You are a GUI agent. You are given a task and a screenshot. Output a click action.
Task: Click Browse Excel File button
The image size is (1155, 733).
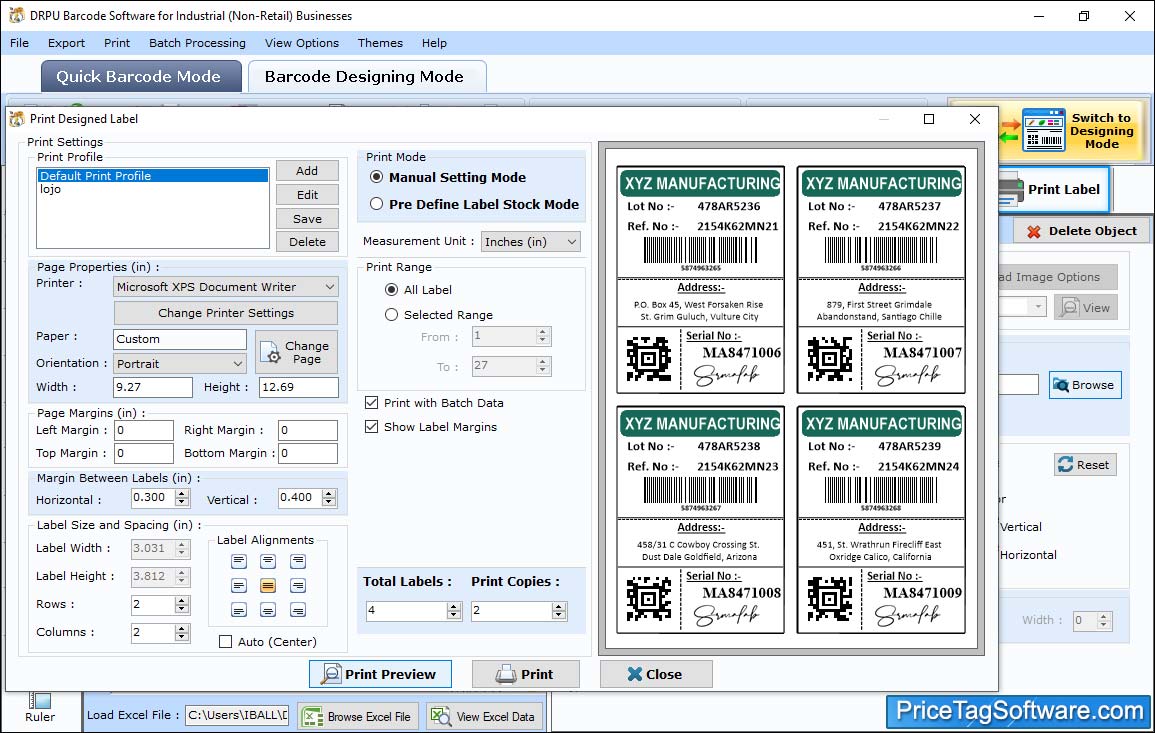point(359,717)
